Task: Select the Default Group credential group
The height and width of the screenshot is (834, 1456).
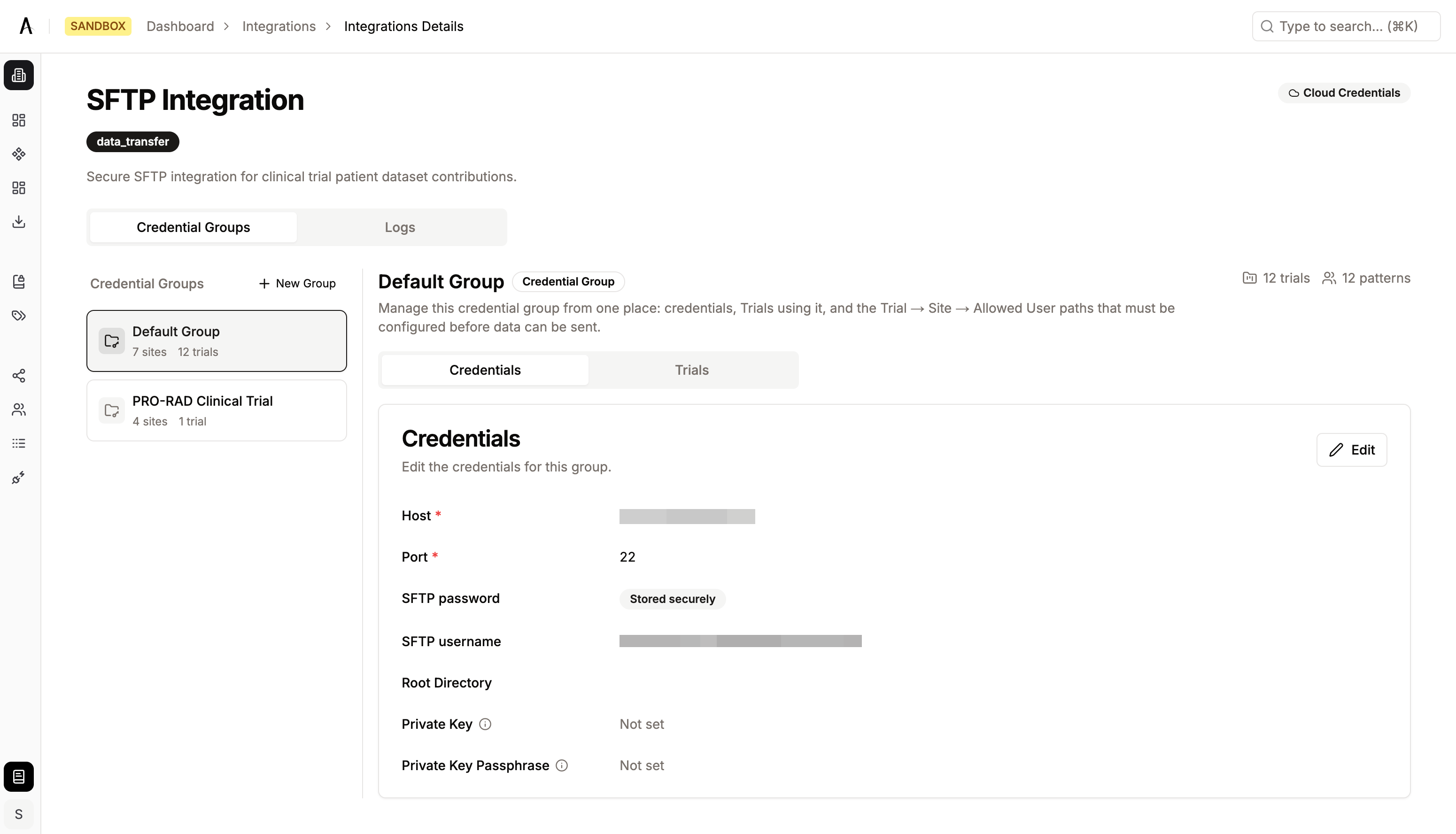Action: [x=217, y=341]
